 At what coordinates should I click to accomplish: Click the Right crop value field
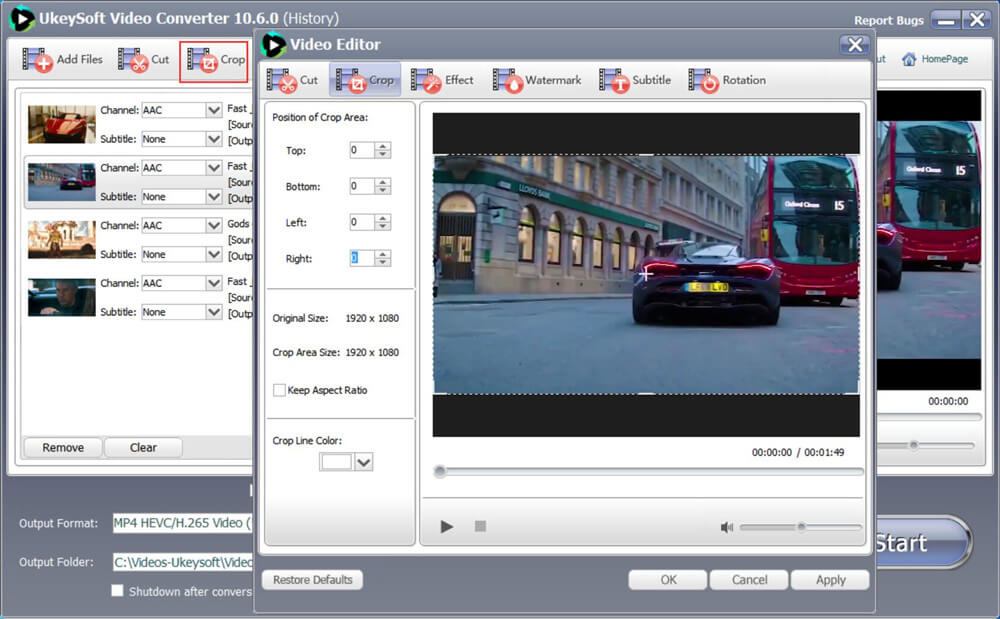pos(362,258)
